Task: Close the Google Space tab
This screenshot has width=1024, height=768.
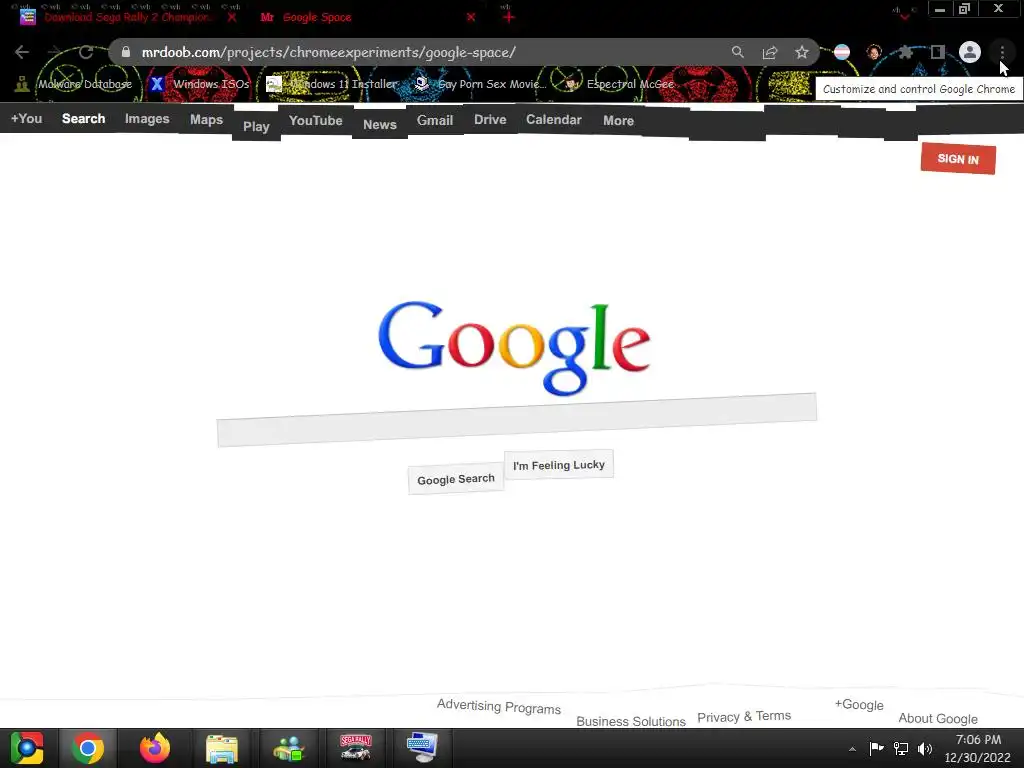Action: (471, 17)
